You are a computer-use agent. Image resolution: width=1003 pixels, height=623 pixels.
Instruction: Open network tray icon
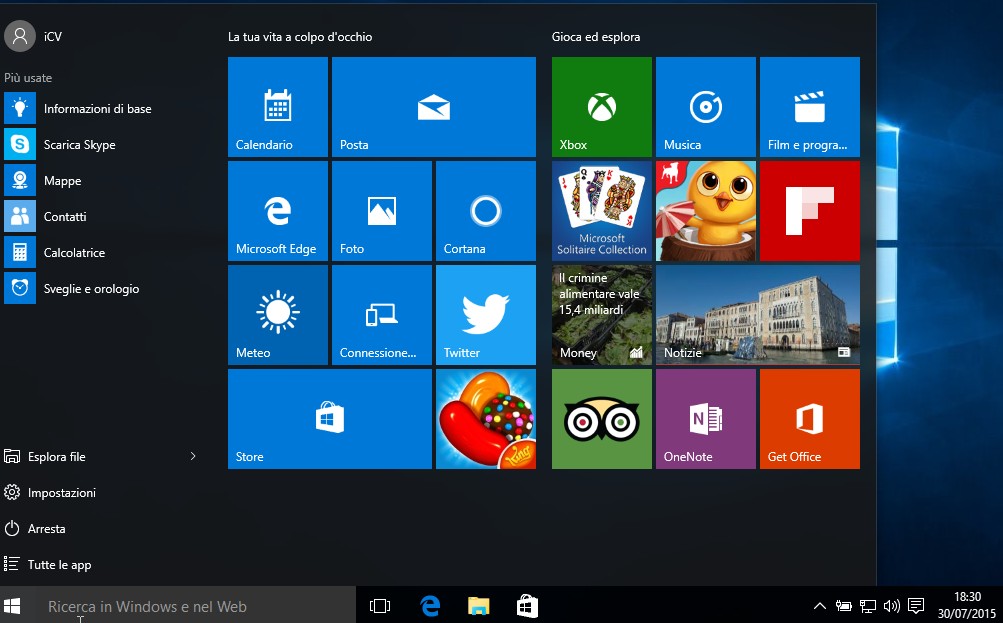pyautogui.click(x=868, y=606)
